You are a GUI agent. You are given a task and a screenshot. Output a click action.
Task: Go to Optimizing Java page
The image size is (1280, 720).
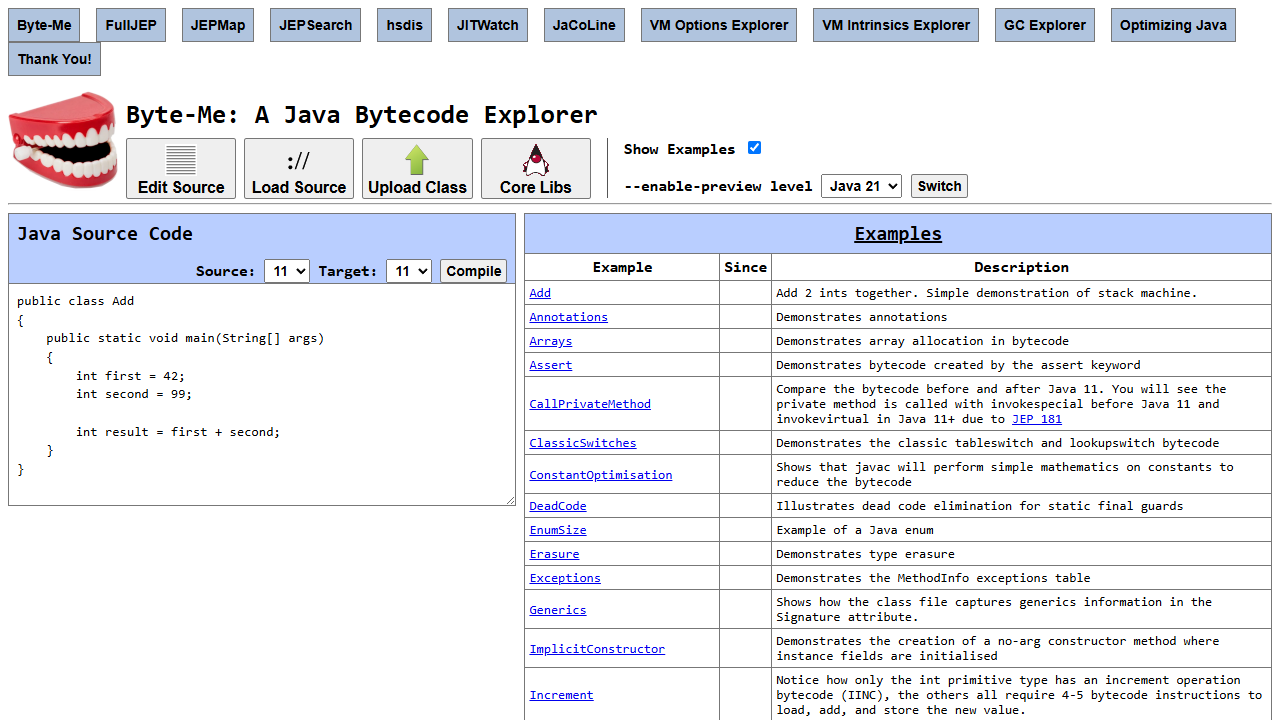pyautogui.click(x=1173, y=25)
